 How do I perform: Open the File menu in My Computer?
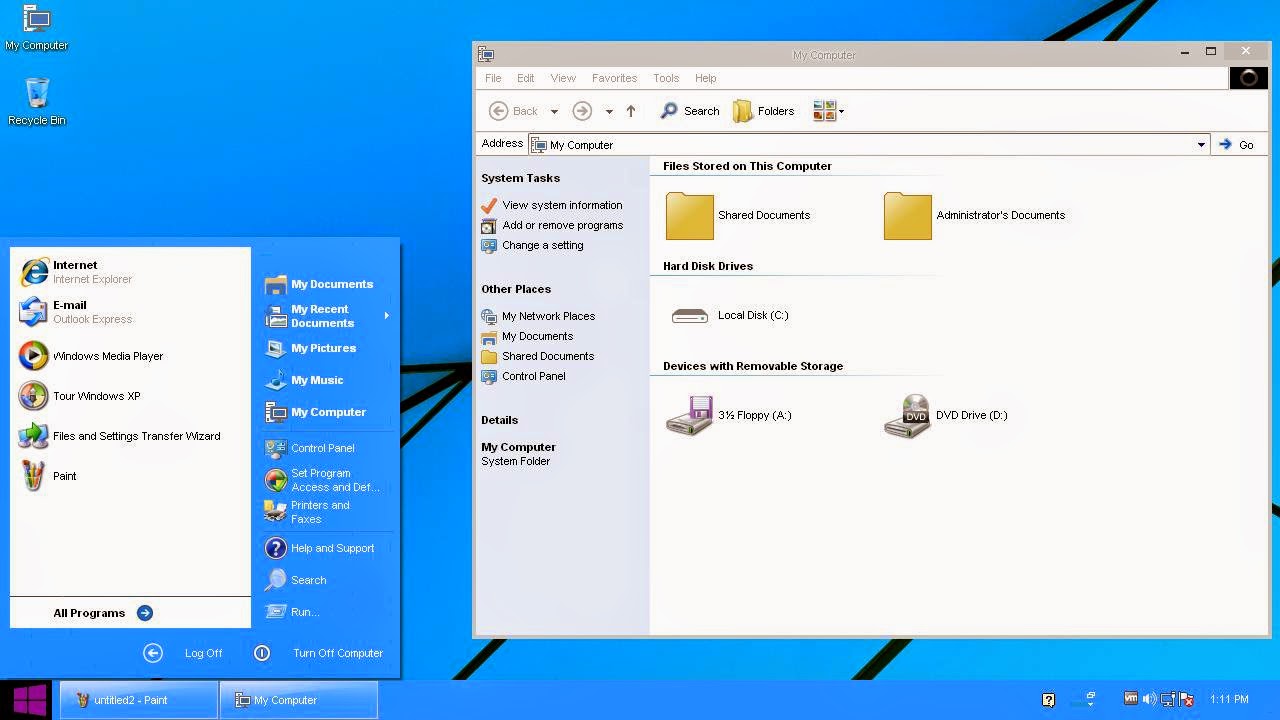493,78
